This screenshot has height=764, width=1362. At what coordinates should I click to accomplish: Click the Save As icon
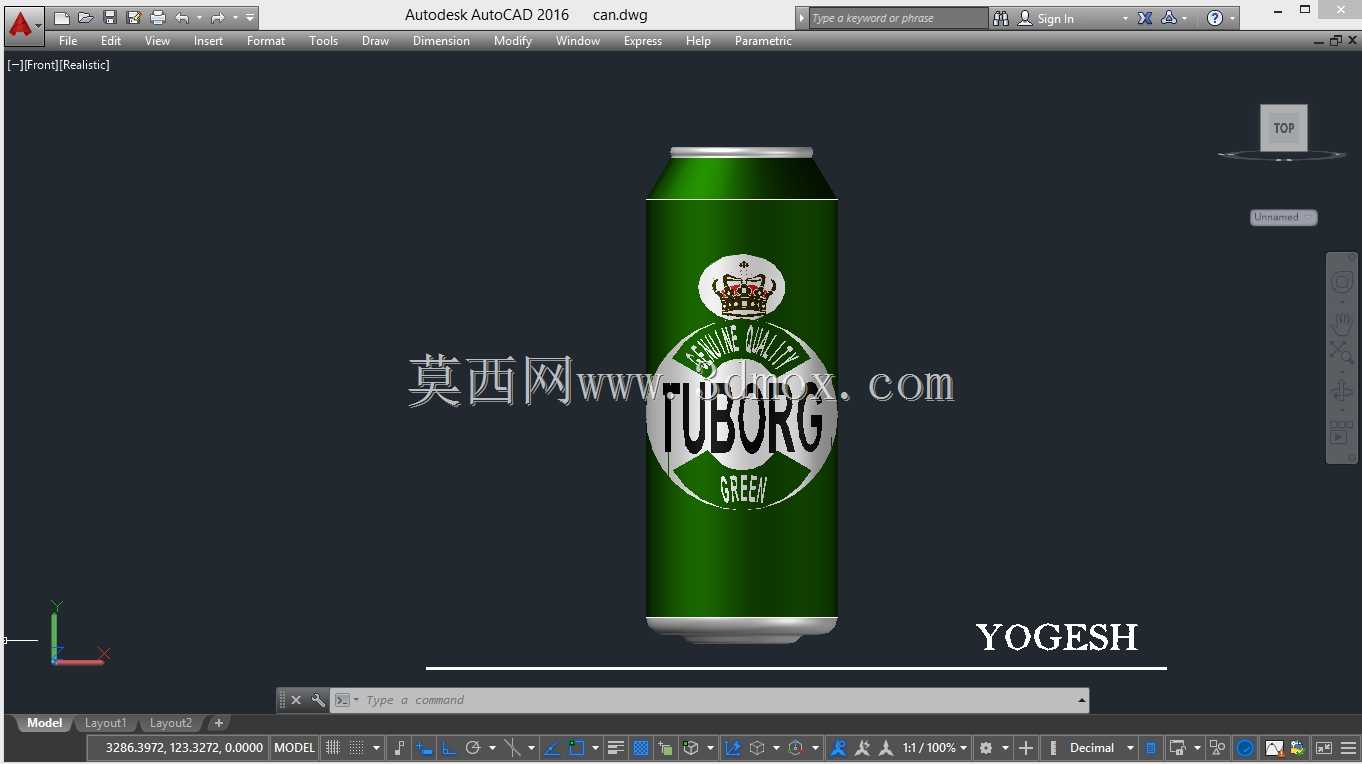134,18
